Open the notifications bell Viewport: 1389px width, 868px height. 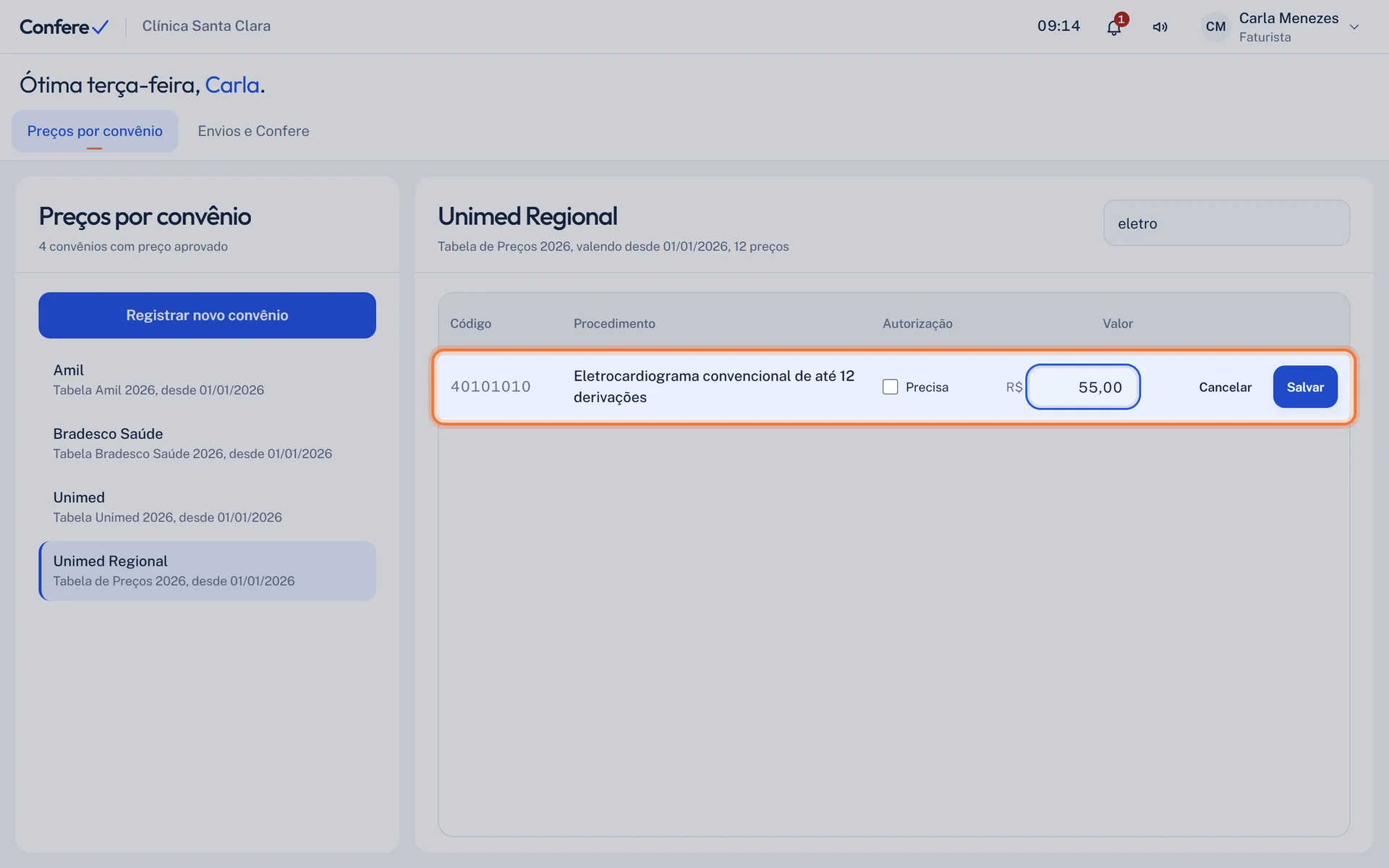click(x=1114, y=27)
